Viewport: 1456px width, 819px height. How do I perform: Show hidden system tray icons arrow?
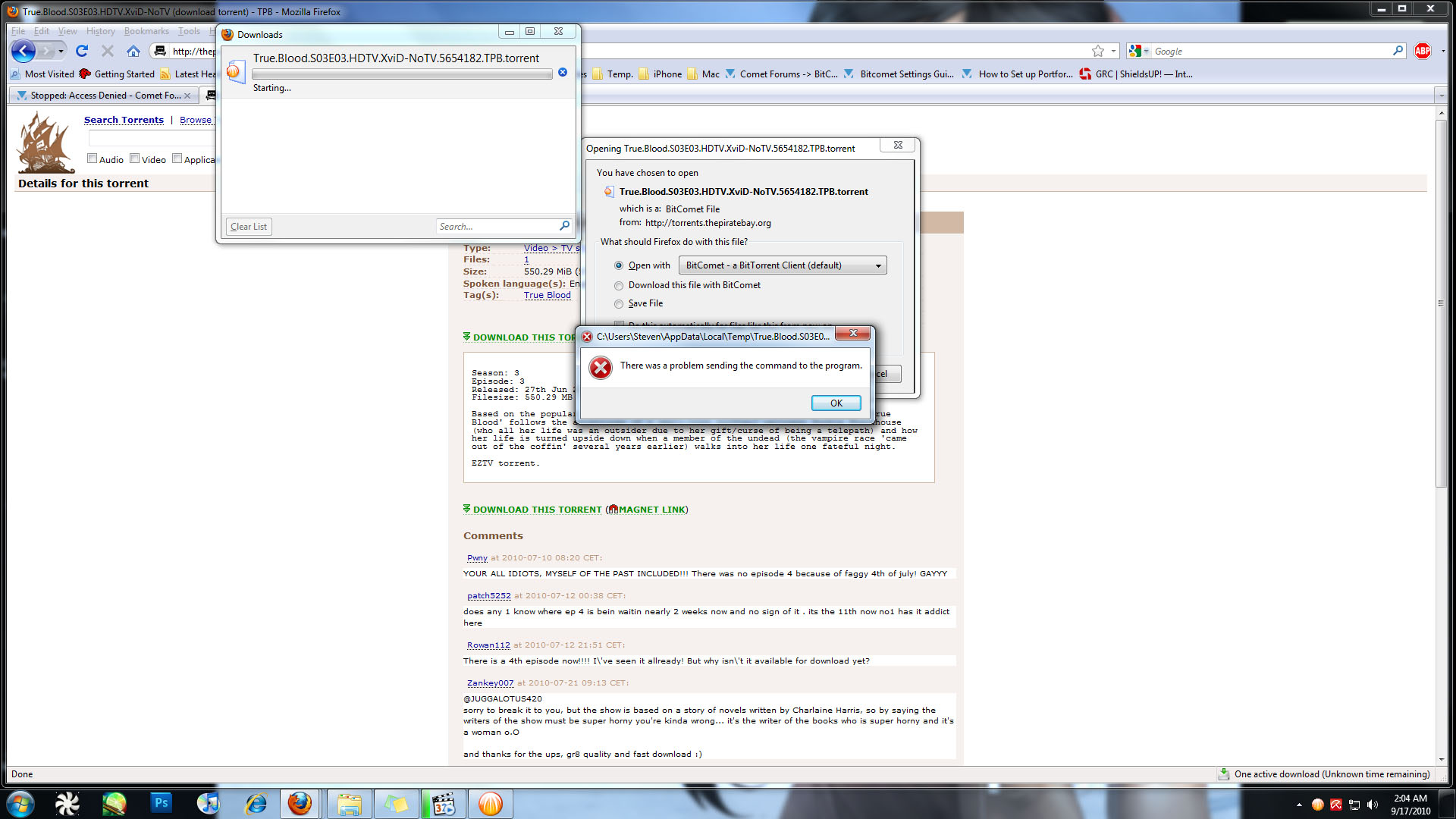click(x=1299, y=805)
